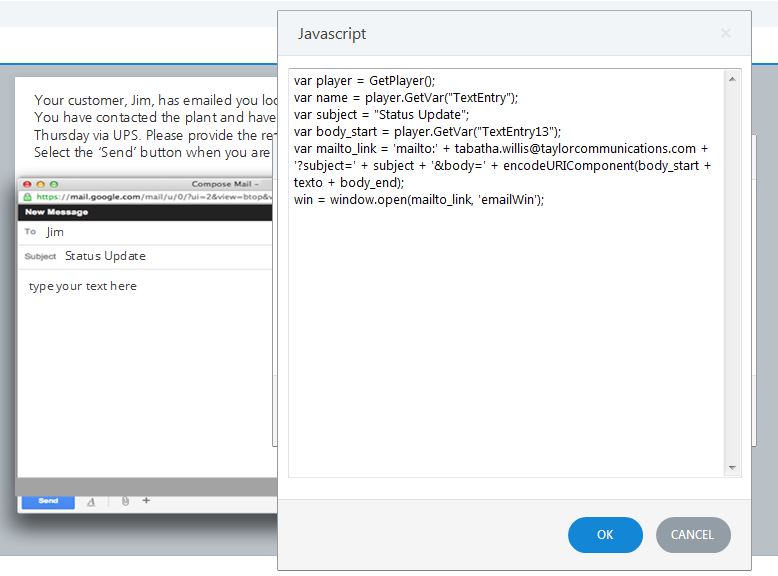
Task: Click the yellow minimize dot on Compose Mail
Action: coord(41,184)
